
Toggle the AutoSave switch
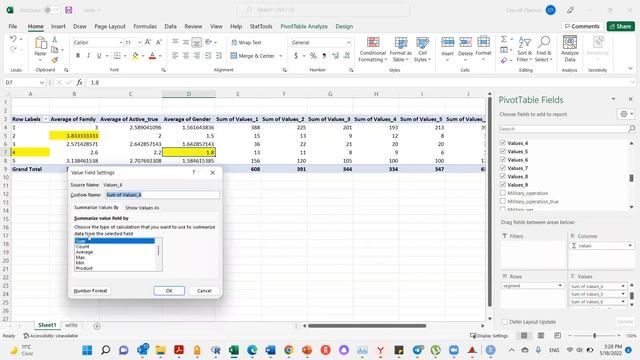click(51, 10)
